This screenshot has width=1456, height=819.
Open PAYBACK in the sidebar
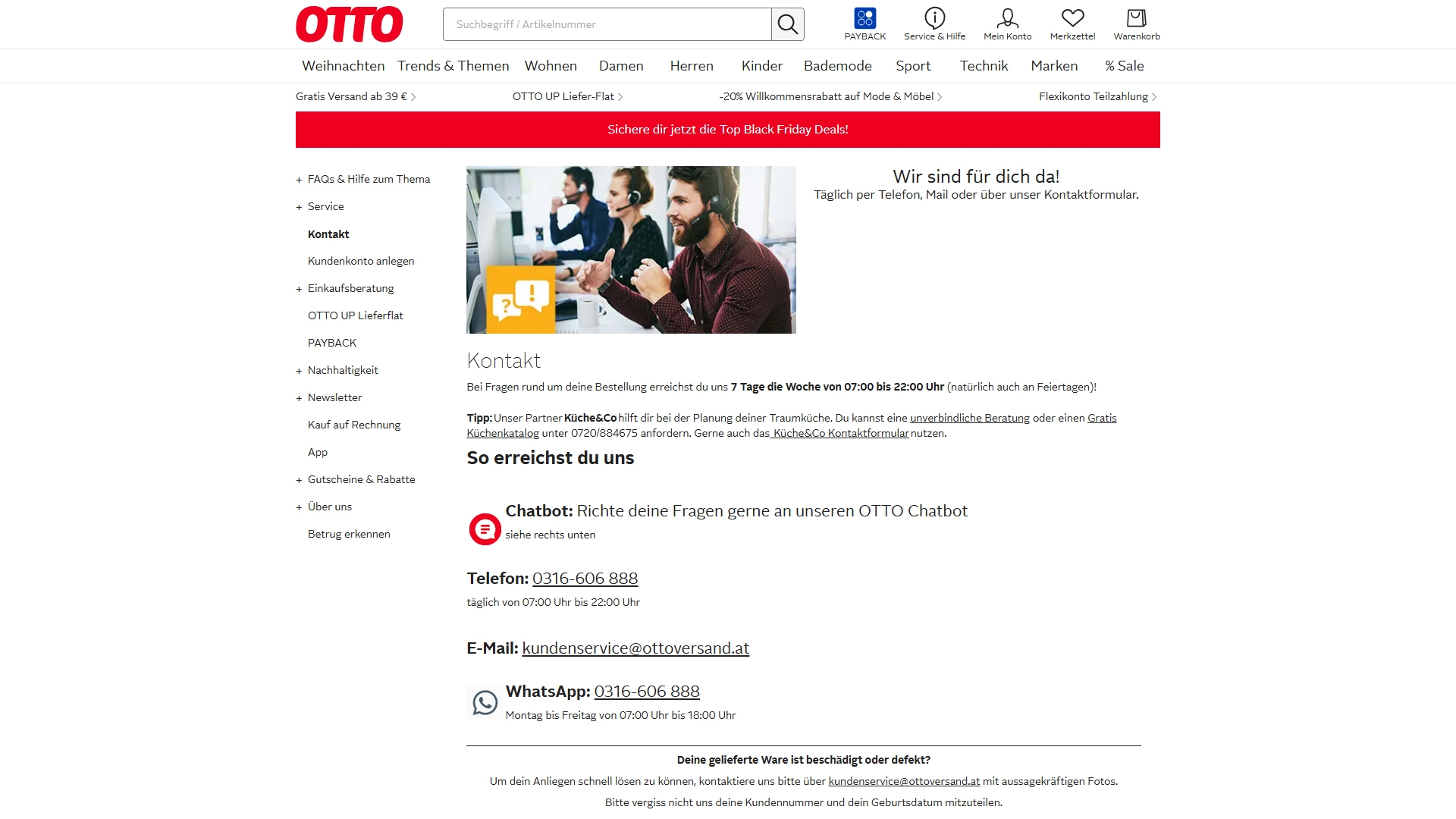pos(332,343)
